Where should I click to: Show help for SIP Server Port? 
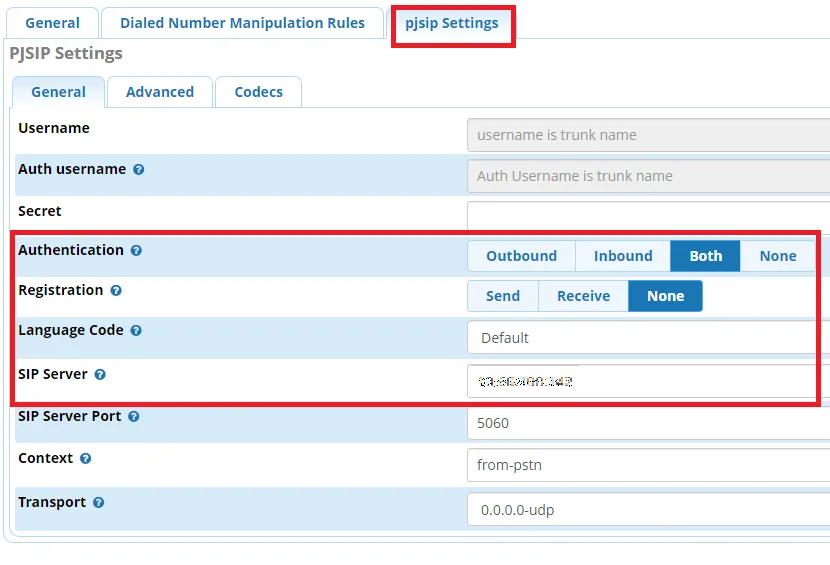pyautogui.click(x=134, y=417)
